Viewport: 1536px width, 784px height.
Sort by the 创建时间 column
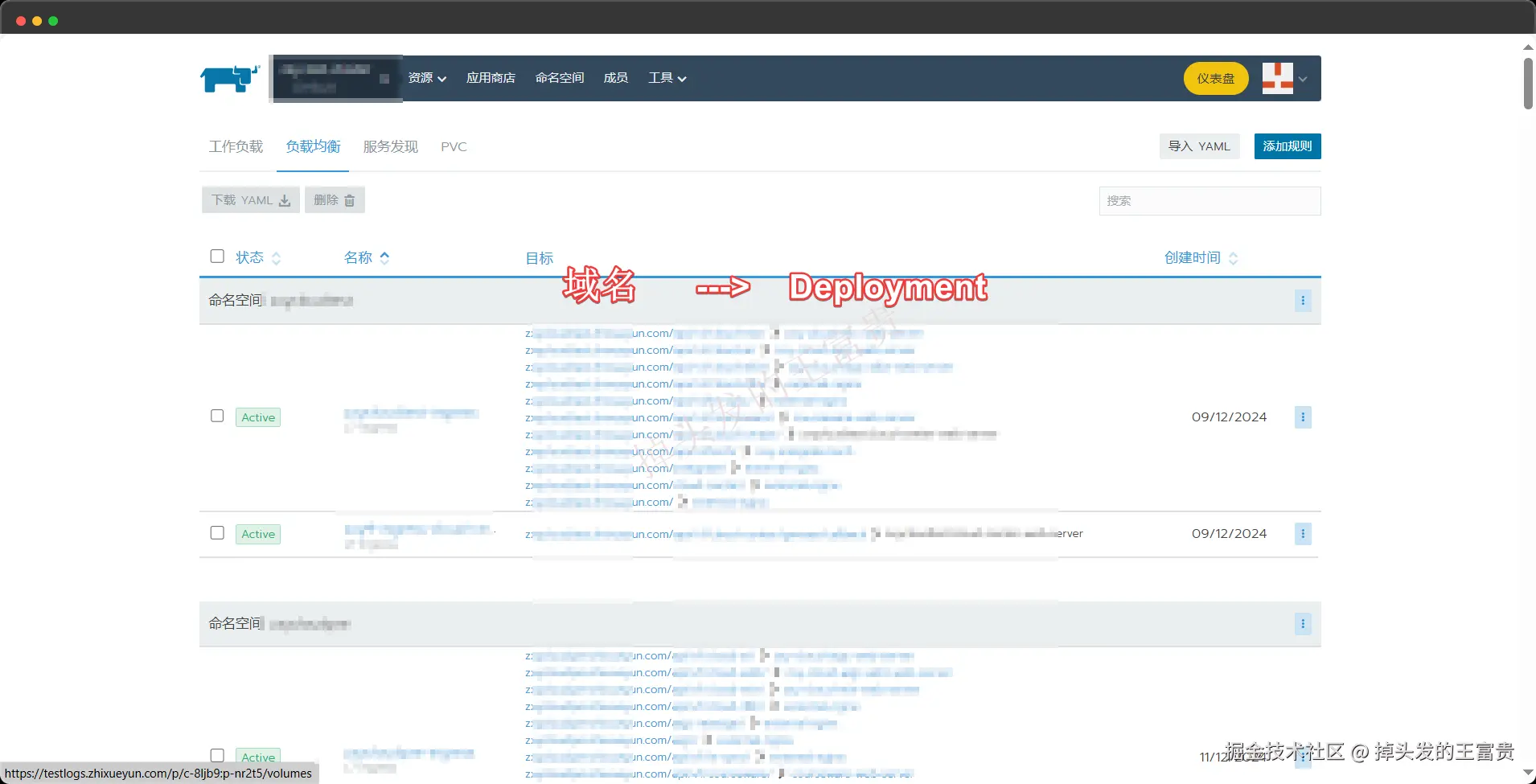coord(1201,258)
